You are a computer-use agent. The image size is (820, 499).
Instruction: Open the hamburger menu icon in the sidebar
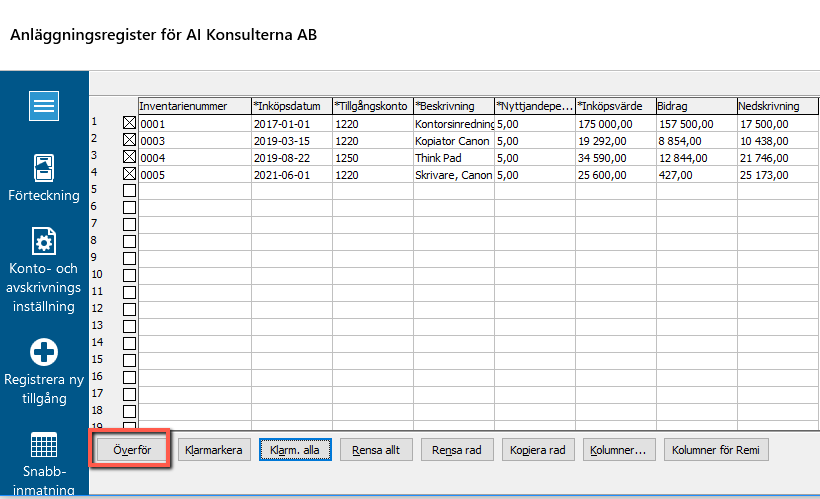[x=44, y=106]
